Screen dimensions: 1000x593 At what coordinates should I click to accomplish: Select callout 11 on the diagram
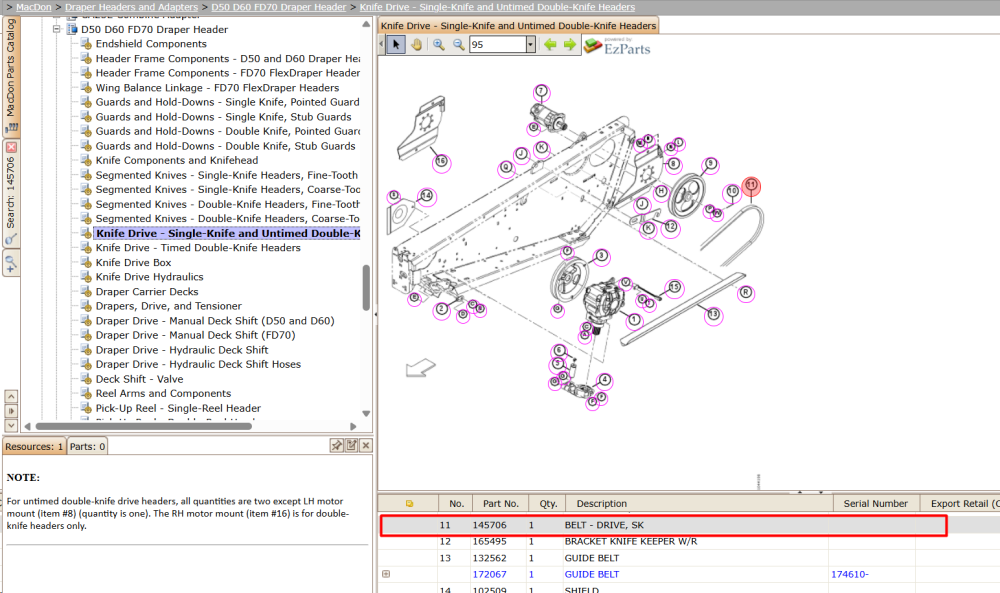(x=751, y=186)
